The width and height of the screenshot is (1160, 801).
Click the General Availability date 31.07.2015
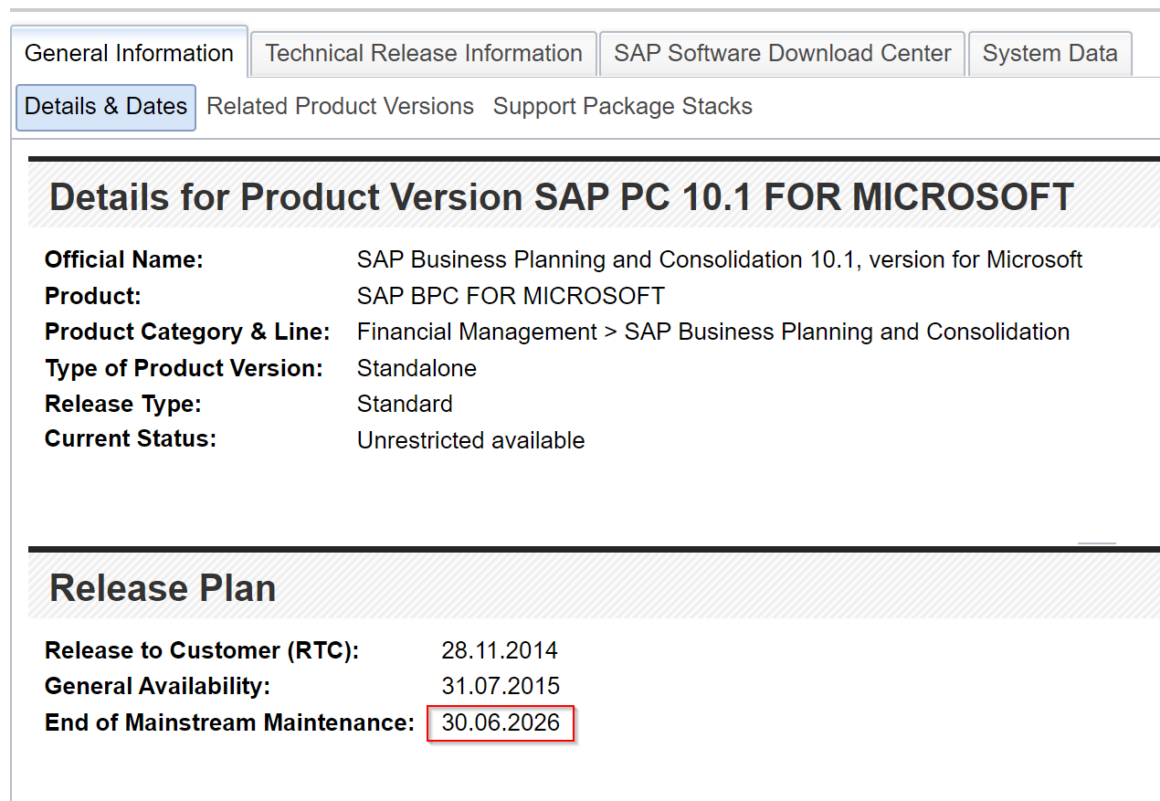tap(500, 687)
